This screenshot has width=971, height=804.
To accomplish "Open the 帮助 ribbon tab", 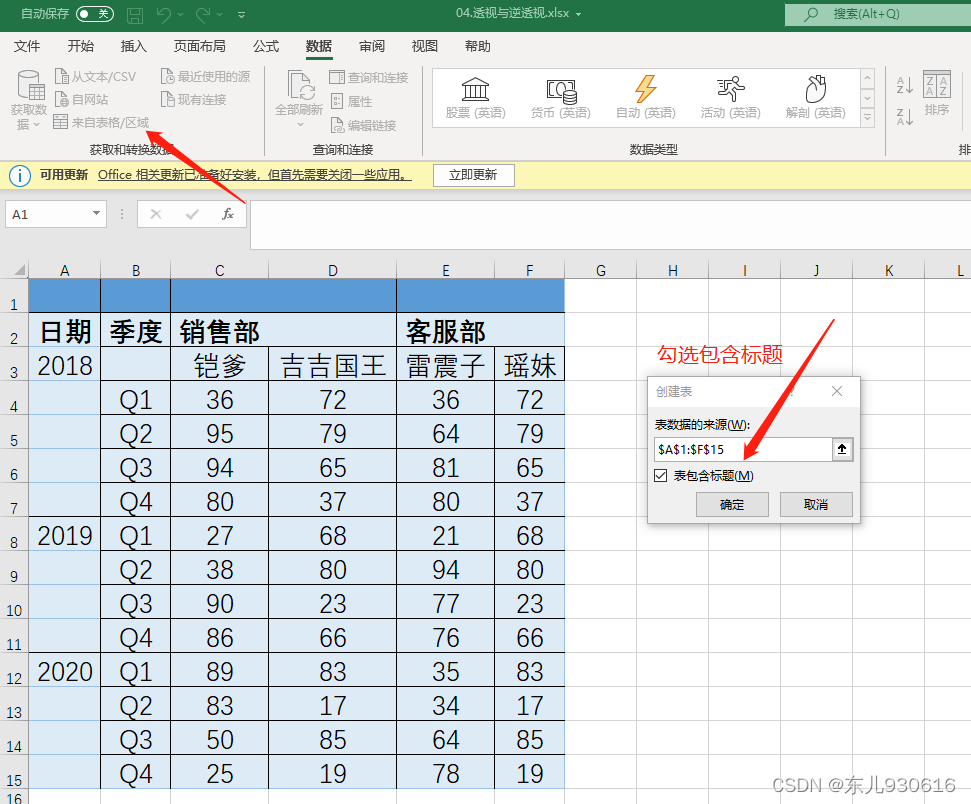I will coord(477,46).
